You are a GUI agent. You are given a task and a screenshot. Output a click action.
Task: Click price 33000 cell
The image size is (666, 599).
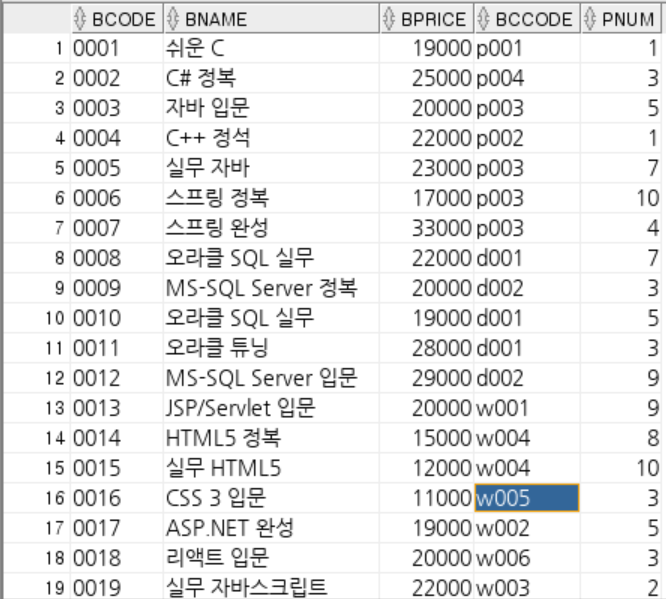click(x=427, y=228)
